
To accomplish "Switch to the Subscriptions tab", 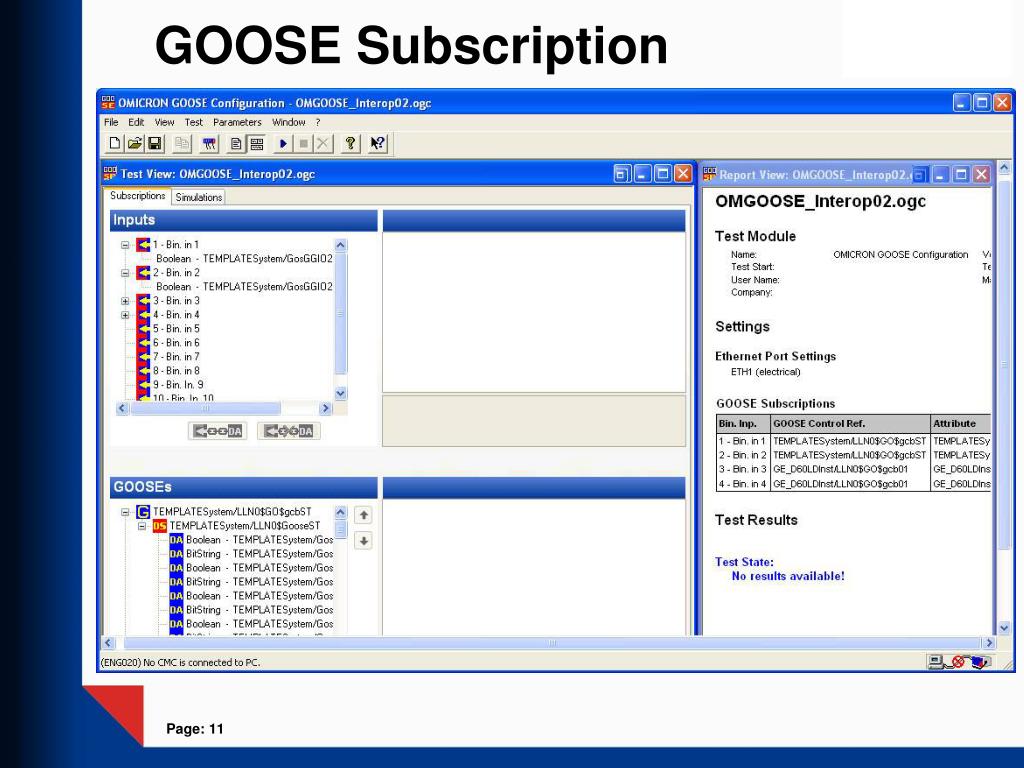I will click(x=137, y=196).
